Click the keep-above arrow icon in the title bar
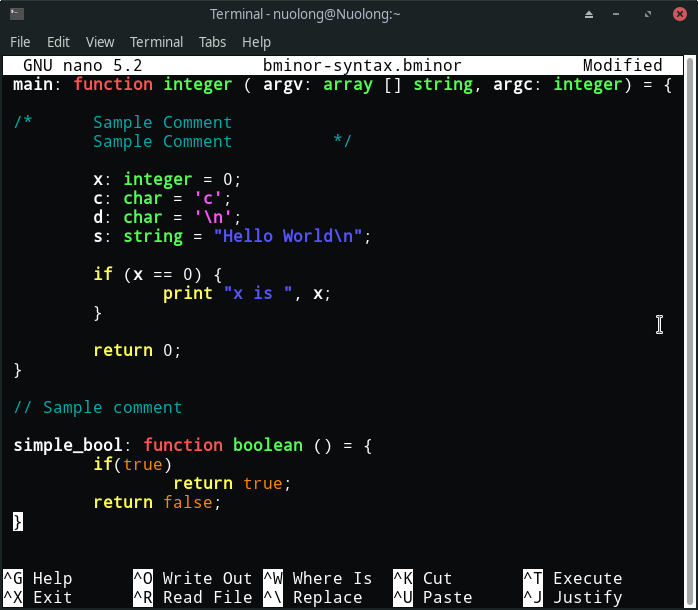 (x=588, y=14)
